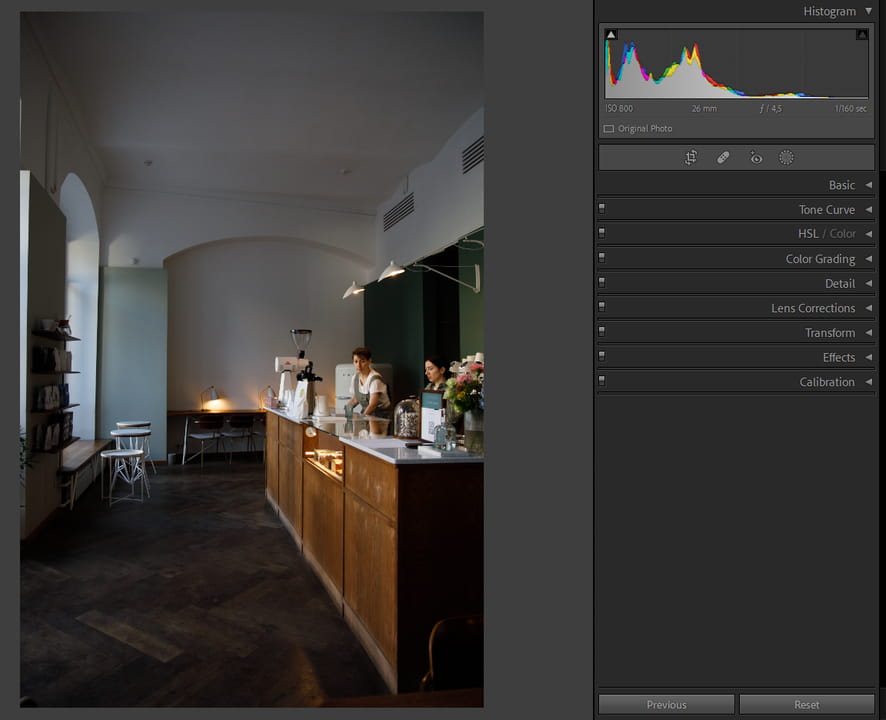
Task: Select the Spot Removal healing tool
Action: pyautogui.click(x=723, y=158)
